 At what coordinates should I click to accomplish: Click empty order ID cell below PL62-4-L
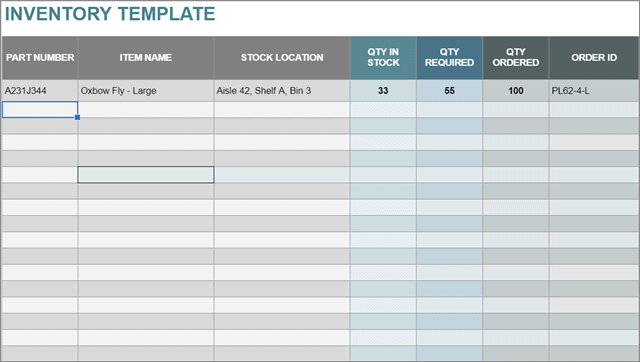594,110
